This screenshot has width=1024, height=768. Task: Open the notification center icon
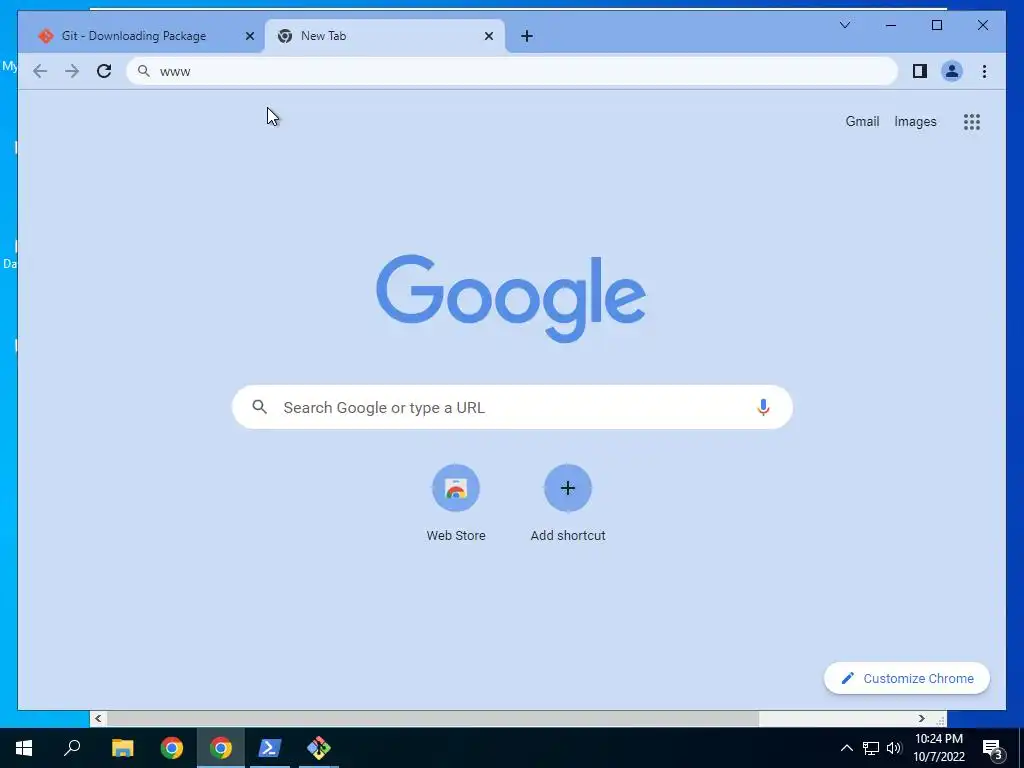(x=993, y=748)
